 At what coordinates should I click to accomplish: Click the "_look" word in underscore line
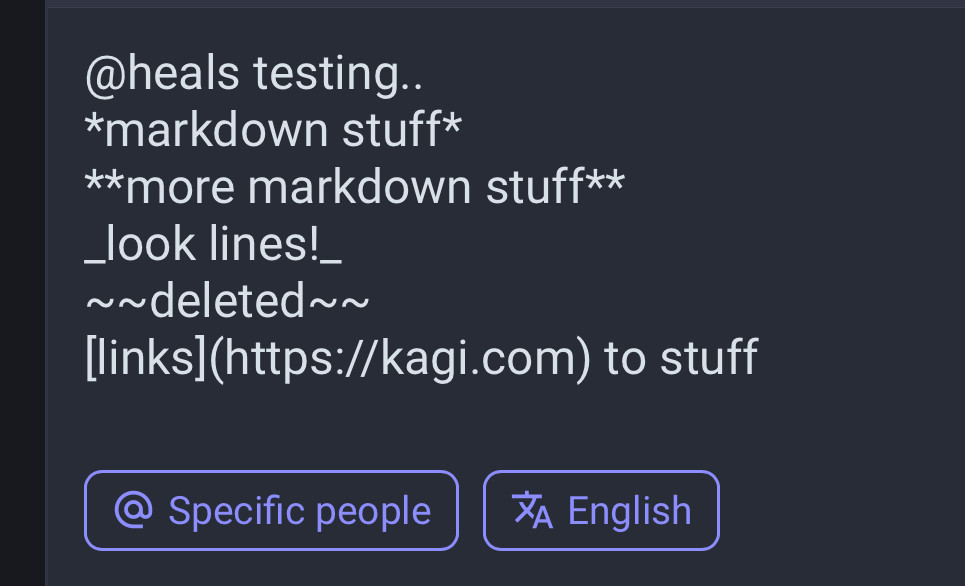point(140,244)
